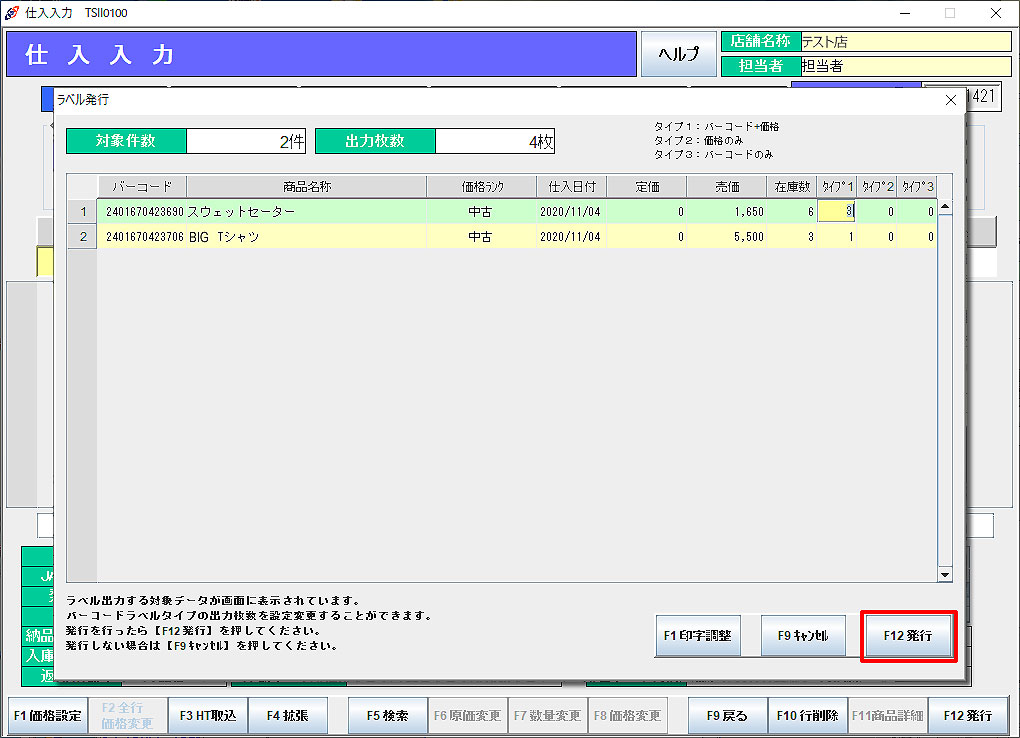1020x738 pixels.
Task: Click タイプ3 cell for スウェットセーター
Action: click(x=916, y=212)
